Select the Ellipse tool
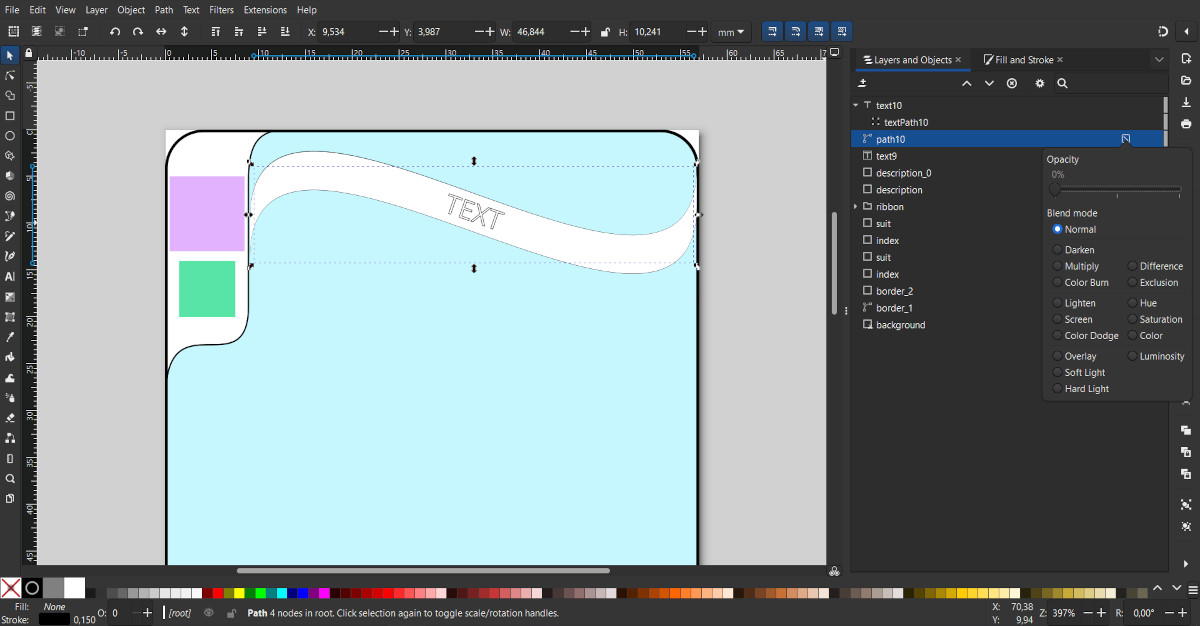 click(10, 135)
